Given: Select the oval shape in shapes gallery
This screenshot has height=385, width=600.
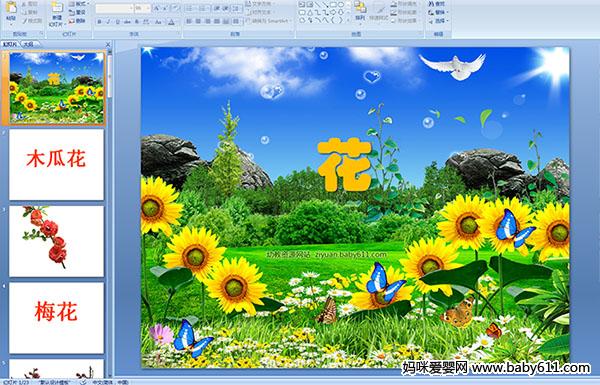Looking at the screenshot, I should tap(342, 5).
